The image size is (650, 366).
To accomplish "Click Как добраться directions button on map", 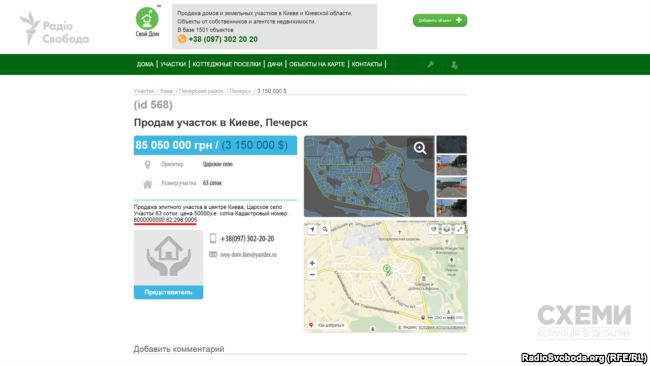I will (x=327, y=325).
